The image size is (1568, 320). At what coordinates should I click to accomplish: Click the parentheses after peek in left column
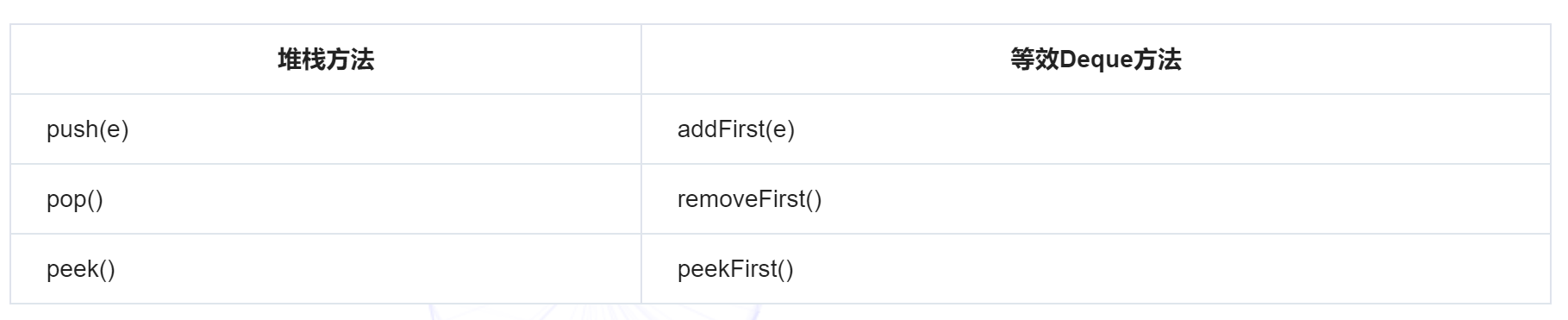pos(106,269)
